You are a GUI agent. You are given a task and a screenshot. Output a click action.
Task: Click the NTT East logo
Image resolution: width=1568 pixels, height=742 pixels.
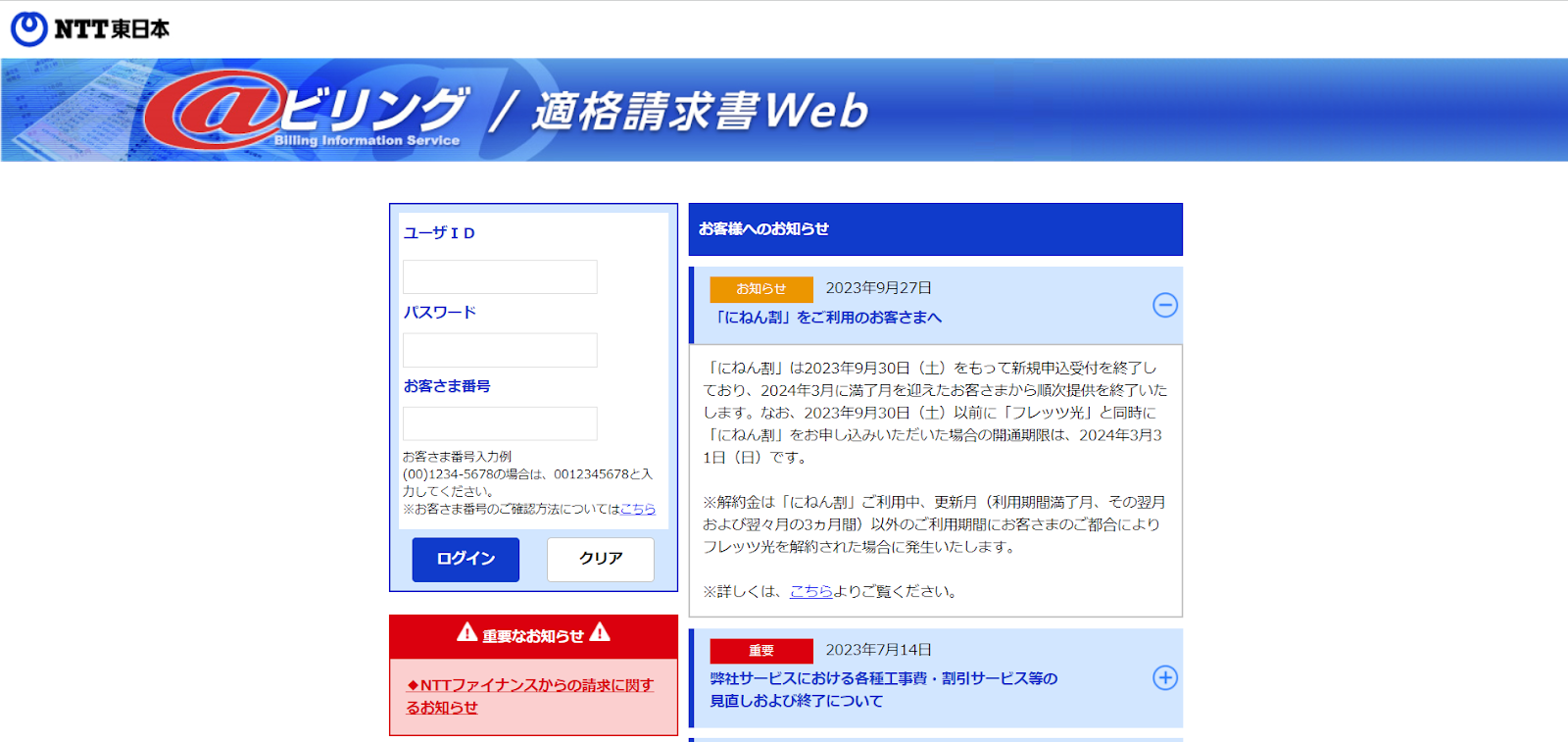(x=90, y=28)
